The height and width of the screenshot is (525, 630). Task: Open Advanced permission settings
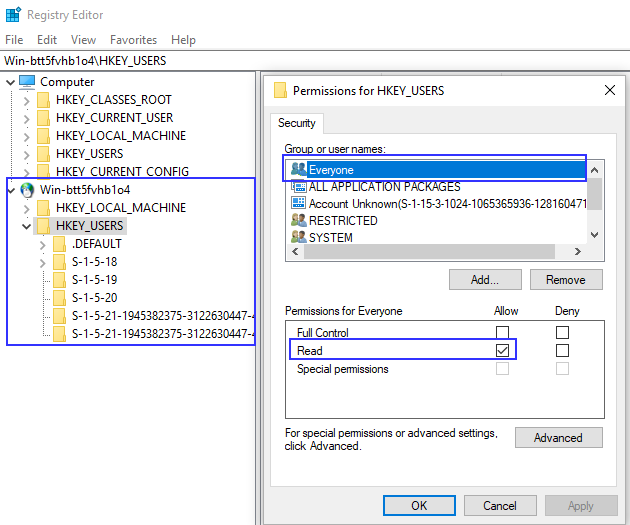tap(558, 437)
